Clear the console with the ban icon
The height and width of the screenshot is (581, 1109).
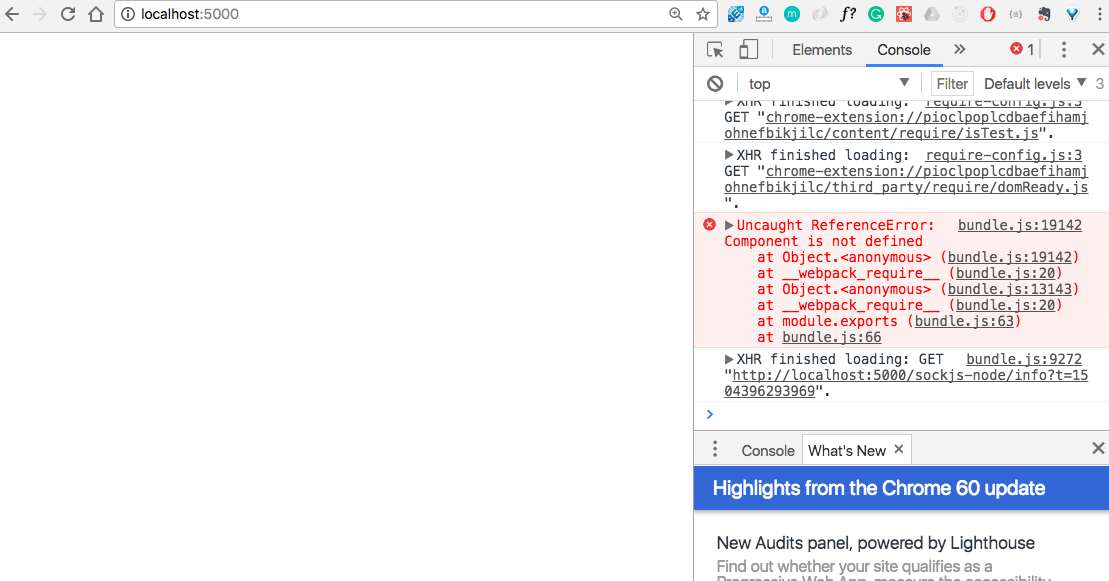(x=715, y=84)
